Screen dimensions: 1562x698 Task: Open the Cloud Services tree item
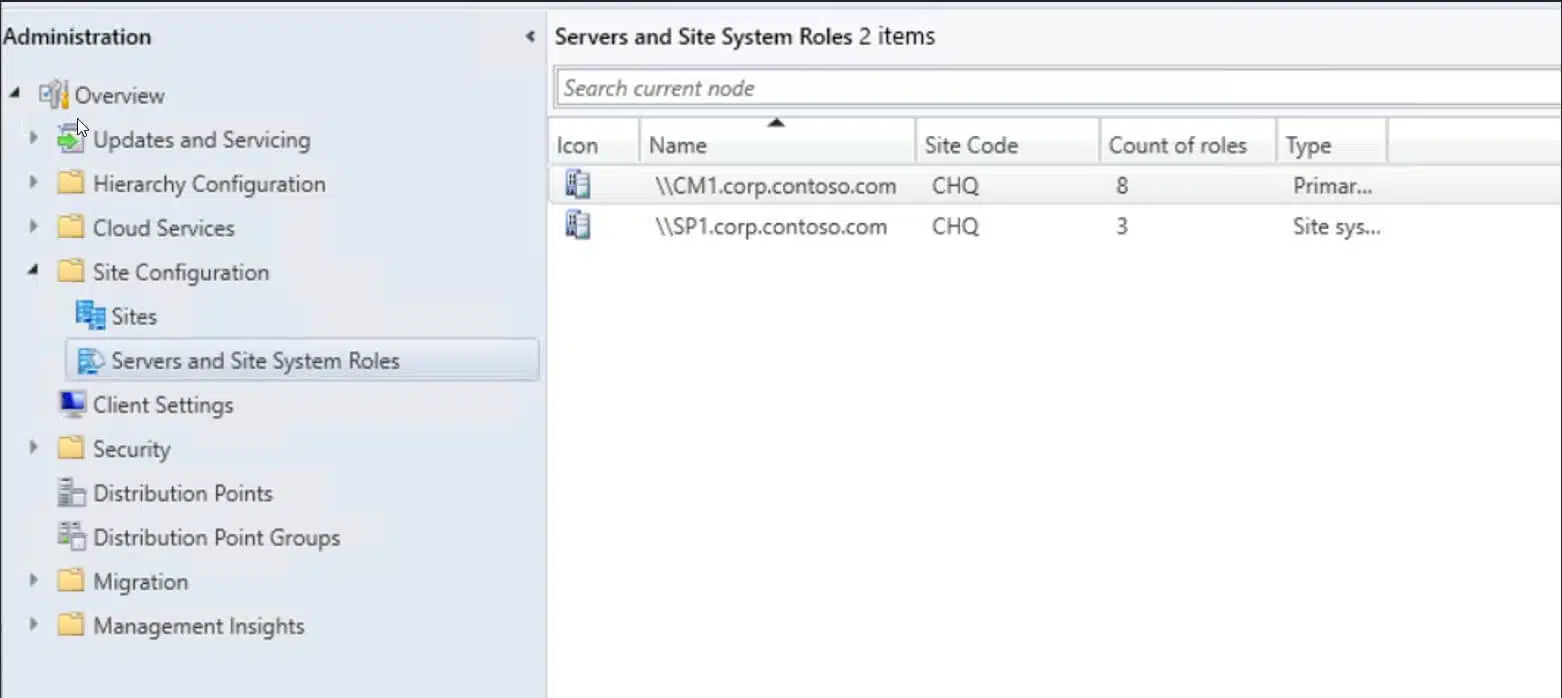163,228
